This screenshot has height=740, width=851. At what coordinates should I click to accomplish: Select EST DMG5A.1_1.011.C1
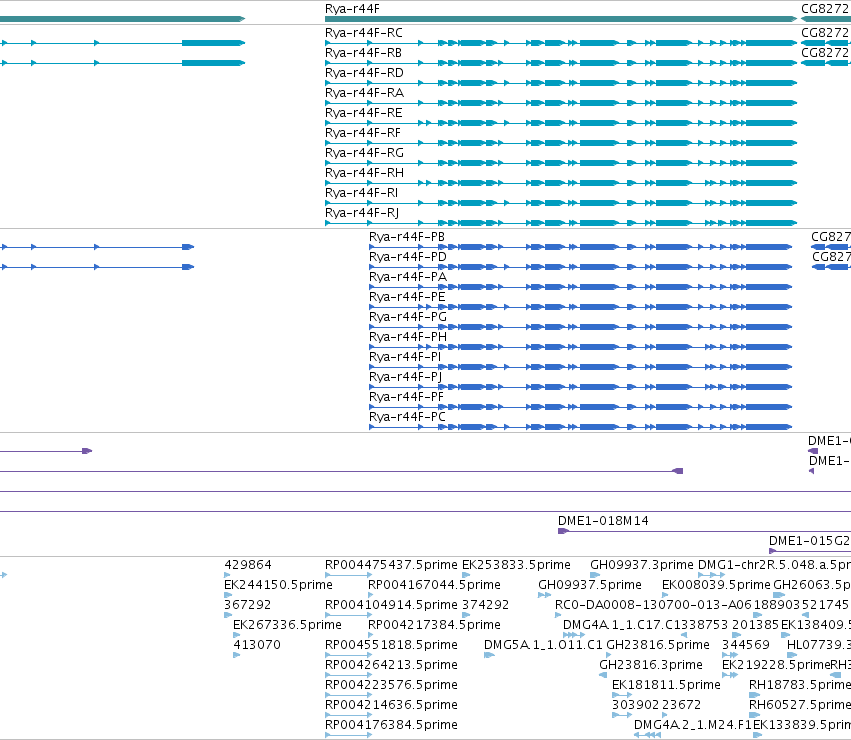543,645
